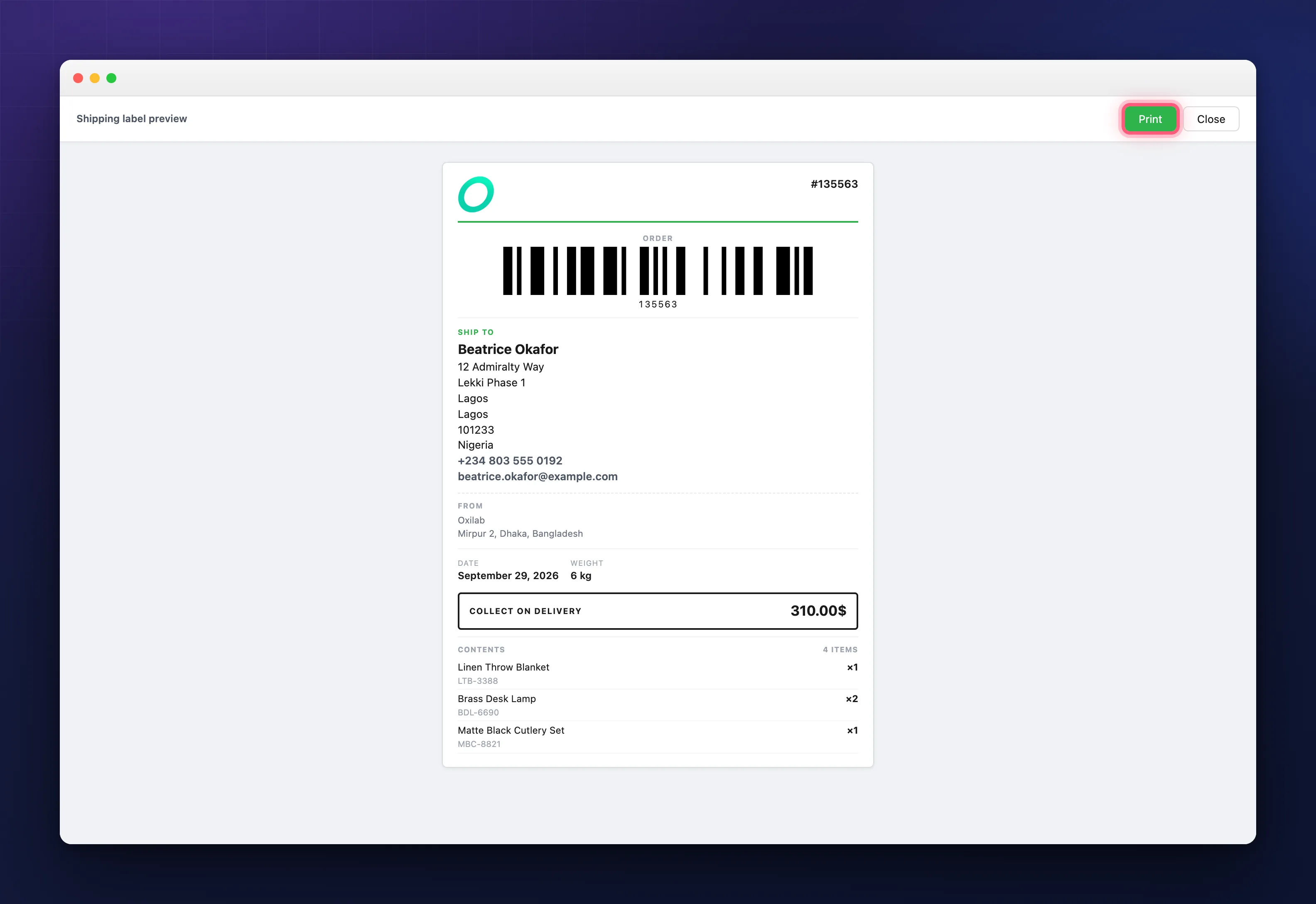Select phone number +234 803 555 0192

(x=510, y=460)
